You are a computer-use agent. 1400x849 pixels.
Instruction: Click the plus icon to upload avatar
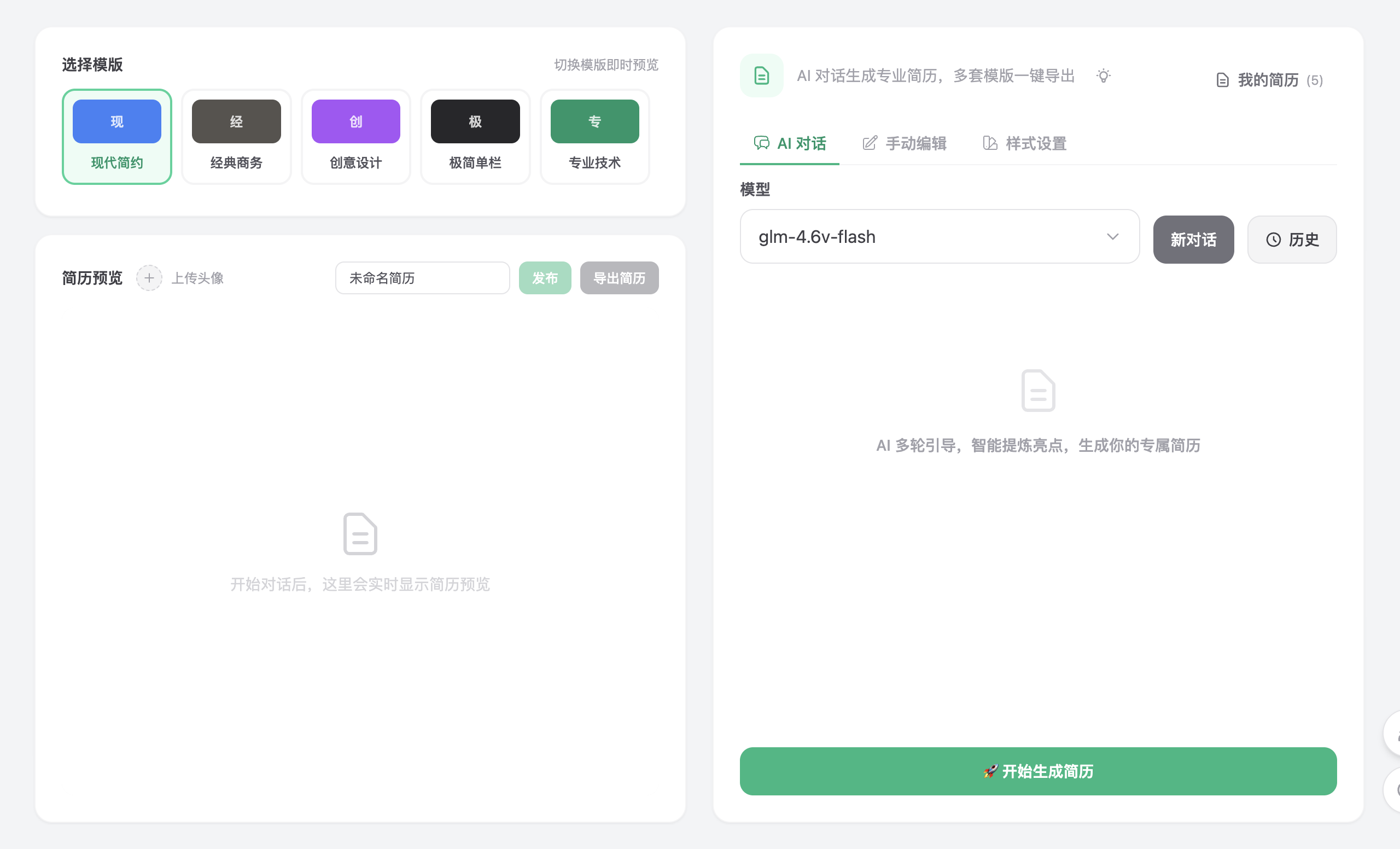[x=149, y=278]
